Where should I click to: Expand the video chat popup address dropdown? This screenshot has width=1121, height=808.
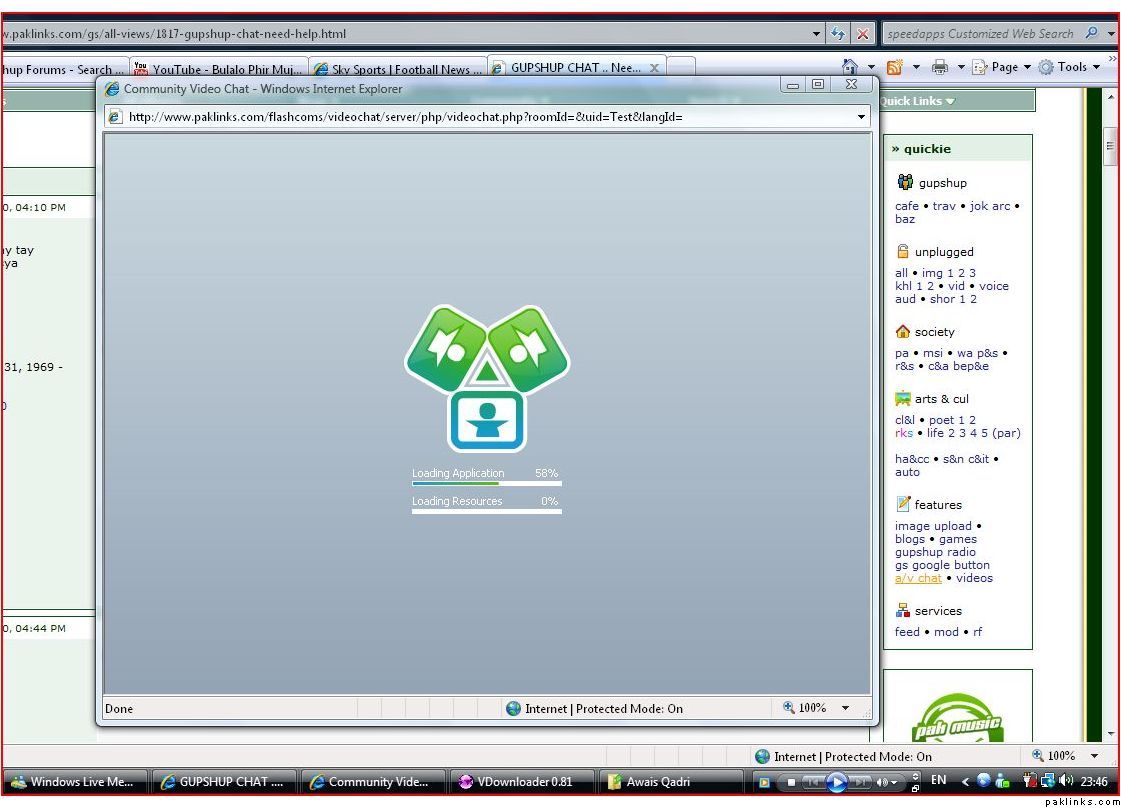(861, 117)
